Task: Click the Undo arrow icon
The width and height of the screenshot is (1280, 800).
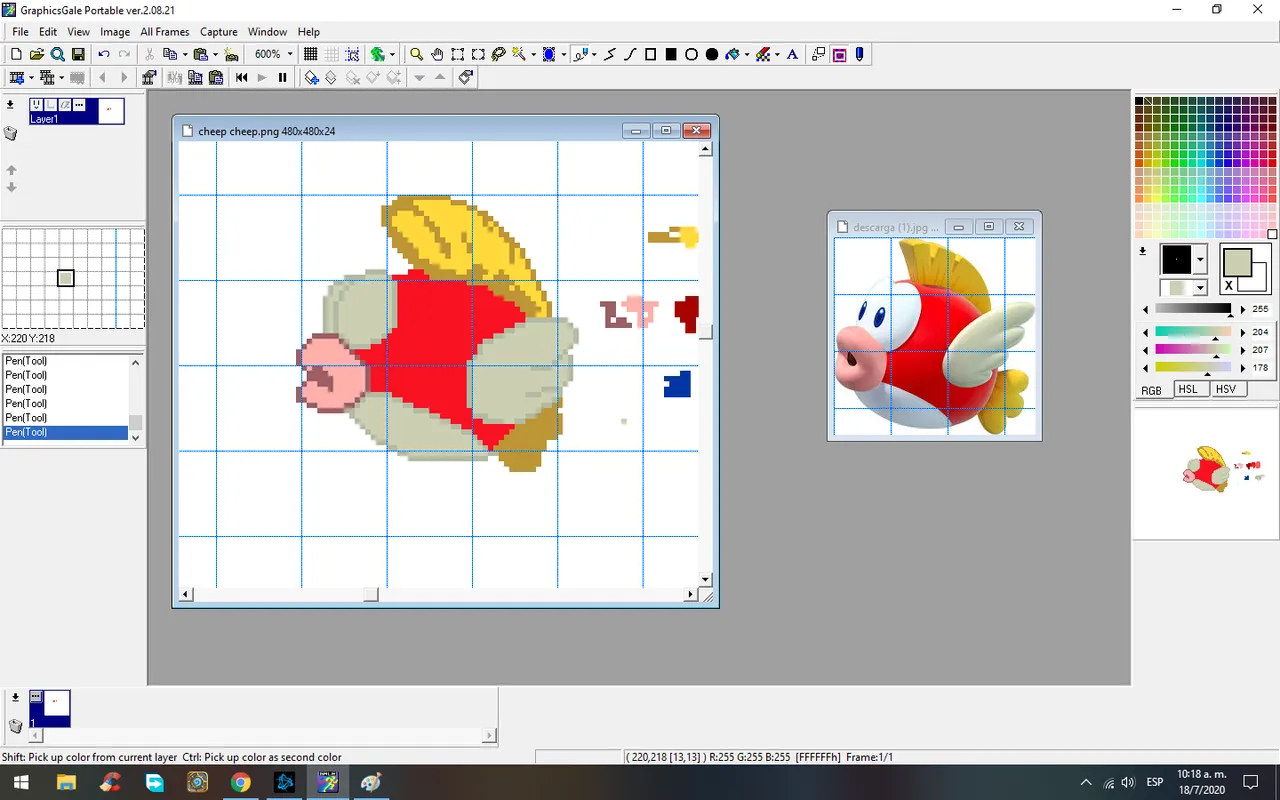Action: click(104, 54)
